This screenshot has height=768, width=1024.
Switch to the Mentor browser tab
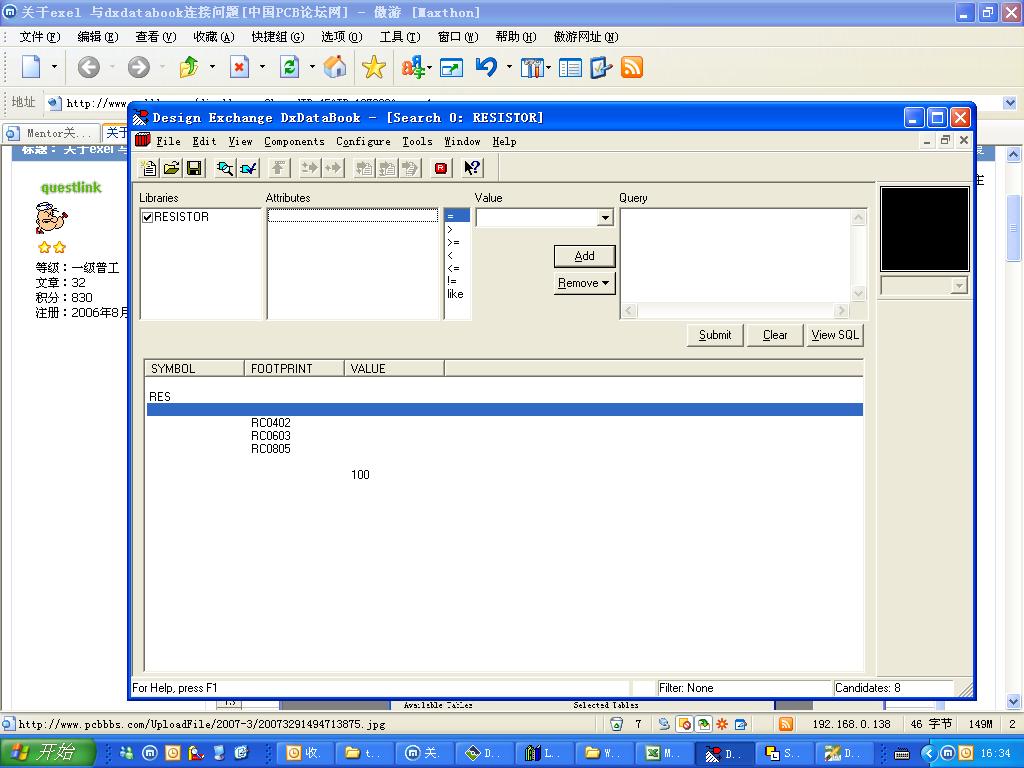click(51, 133)
